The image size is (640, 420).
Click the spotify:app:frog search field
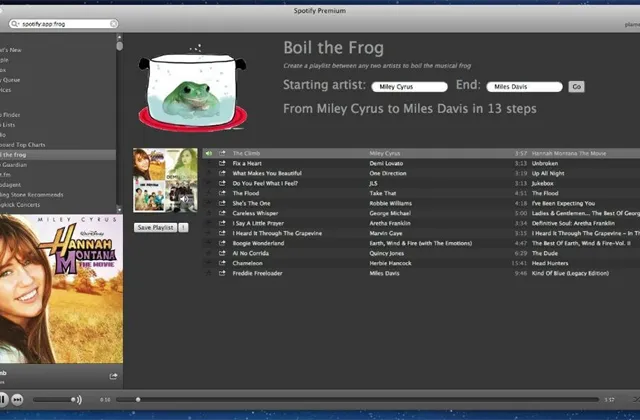click(x=64, y=24)
